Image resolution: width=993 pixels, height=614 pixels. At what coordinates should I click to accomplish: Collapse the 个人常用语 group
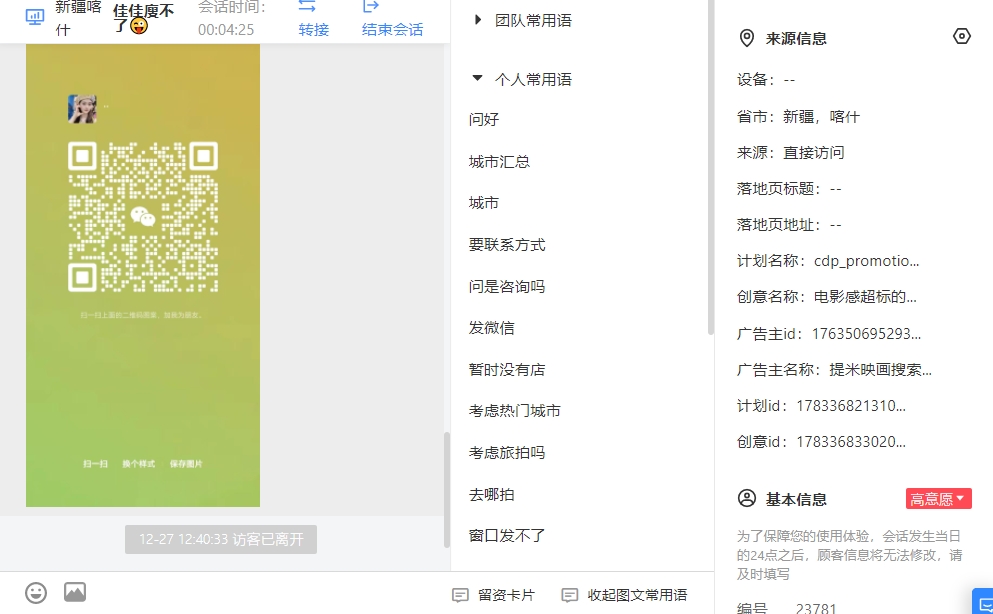[478, 78]
